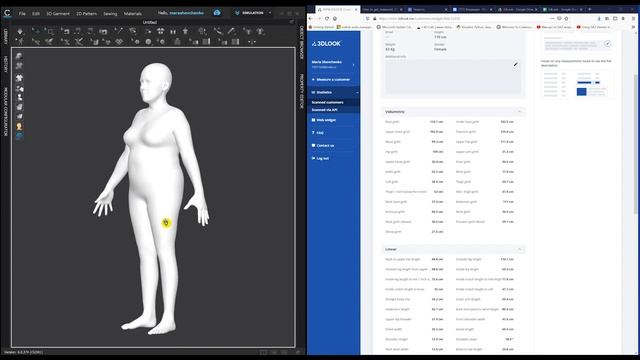Screen dimensions: 640x360
Task: Close the first 3DLOOK browser tab
Action: click(356, 9)
